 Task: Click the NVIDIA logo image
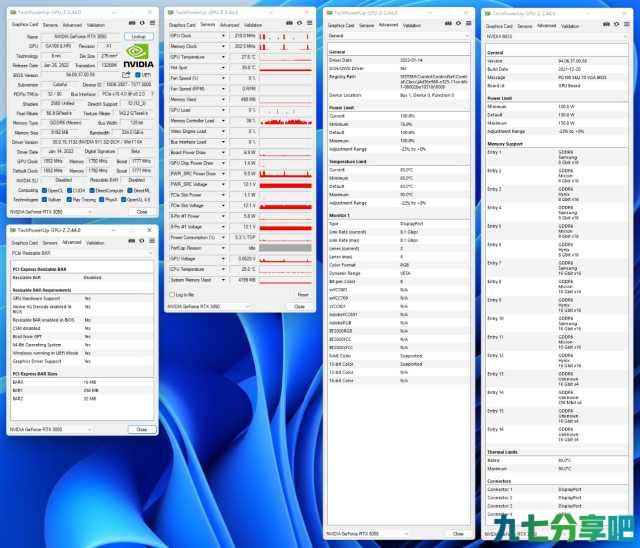(139, 56)
